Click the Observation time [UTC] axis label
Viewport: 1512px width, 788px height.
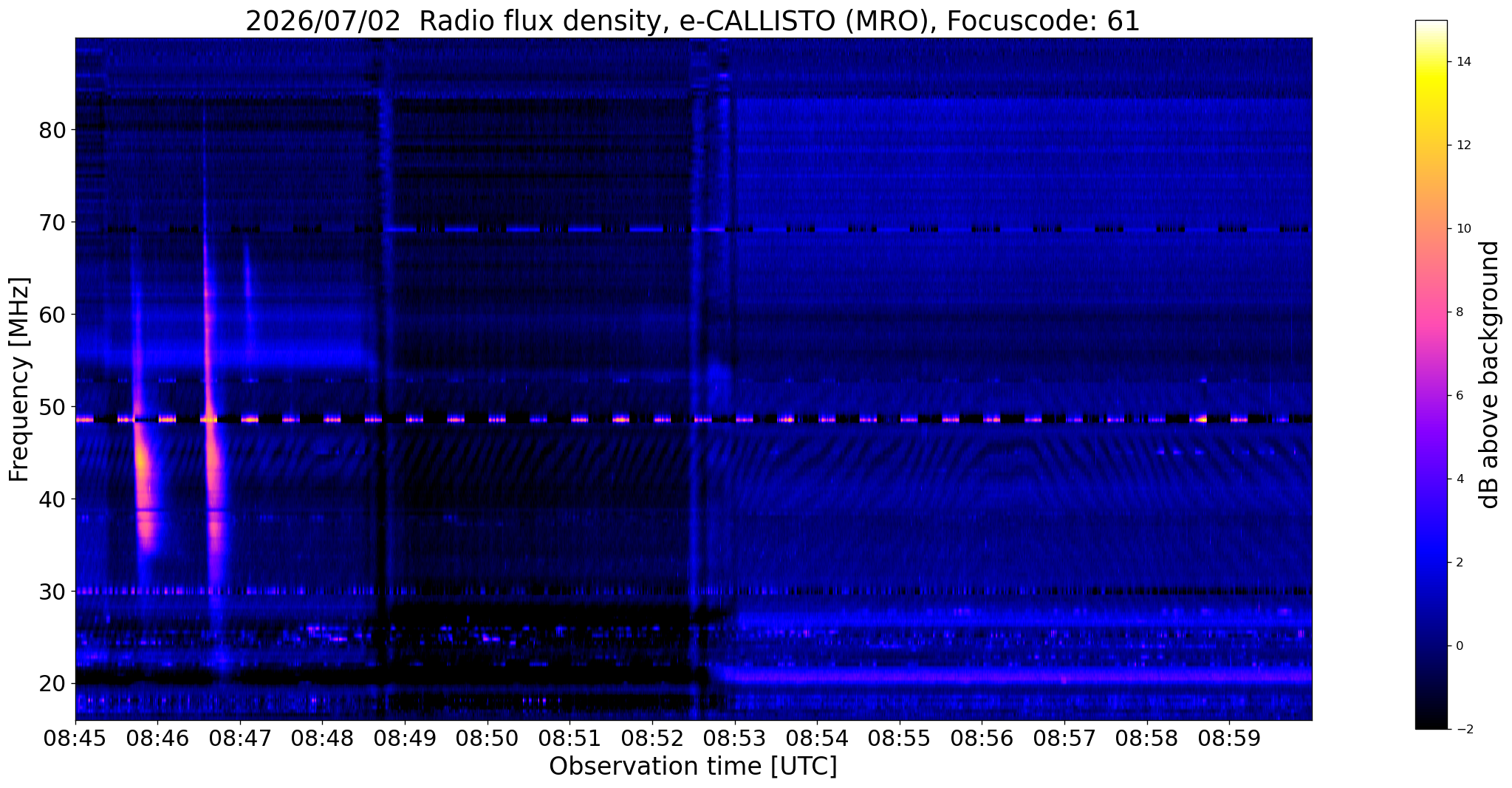click(693, 767)
